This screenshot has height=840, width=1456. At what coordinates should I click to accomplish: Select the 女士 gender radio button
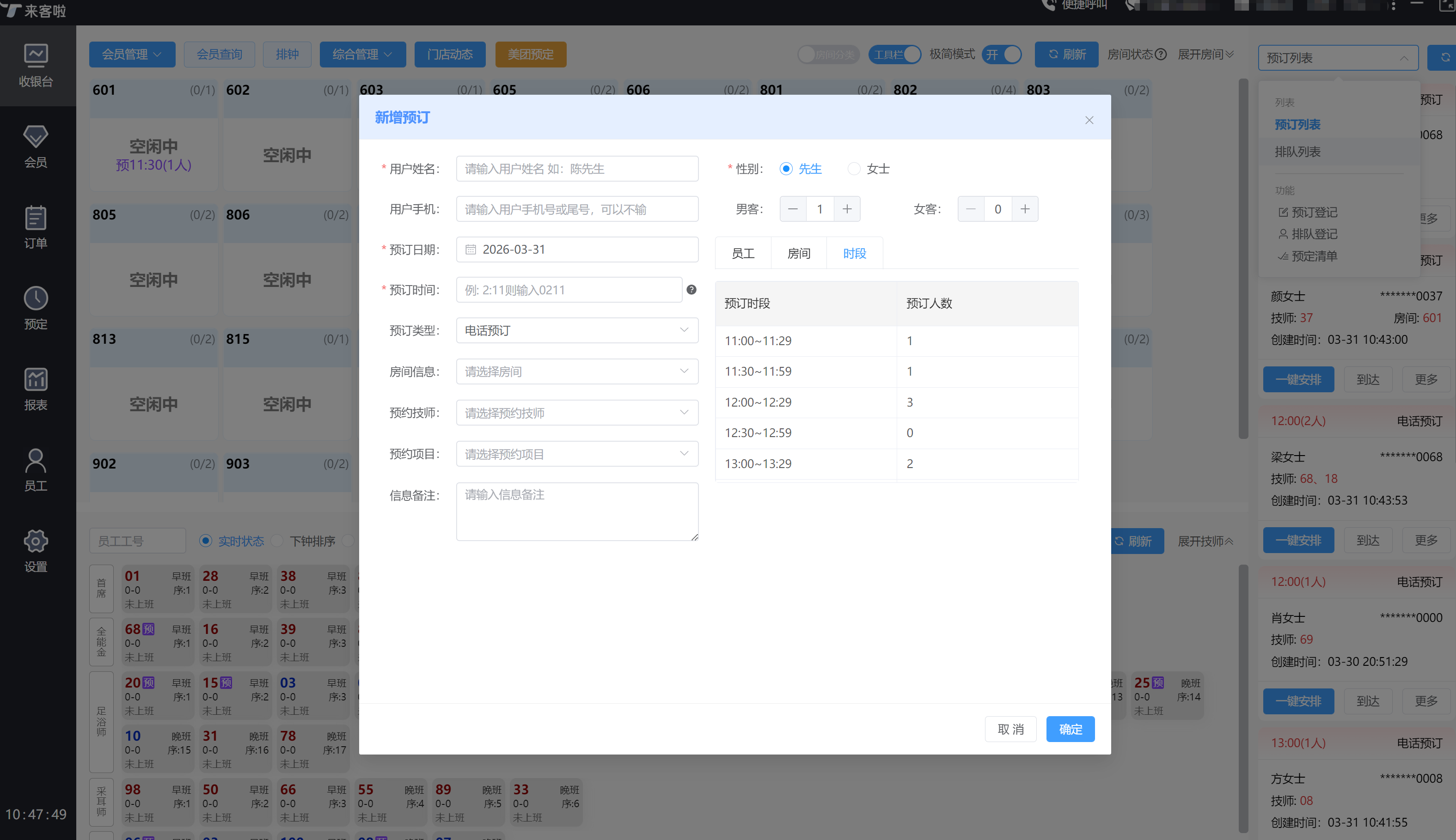pyautogui.click(x=854, y=169)
